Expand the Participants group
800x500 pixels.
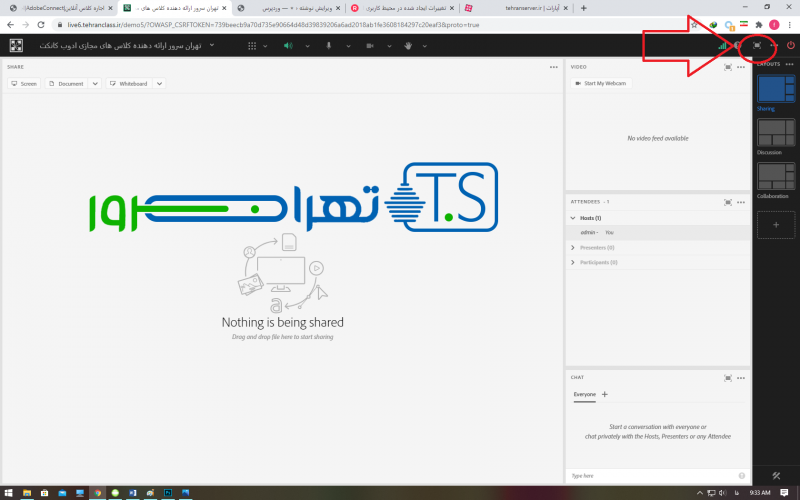pyautogui.click(x=574, y=262)
